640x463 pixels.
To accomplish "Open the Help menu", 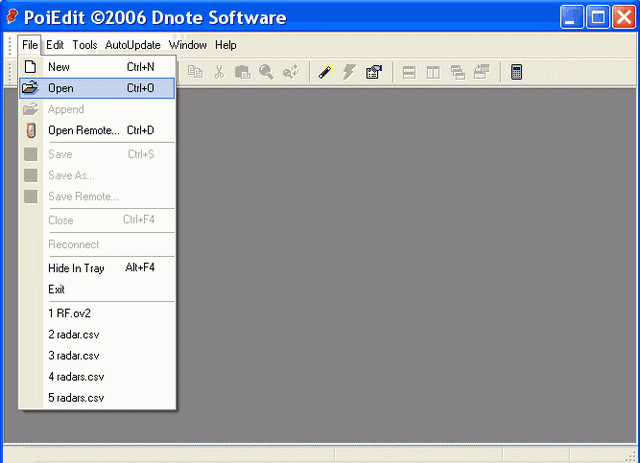I will [x=225, y=45].
